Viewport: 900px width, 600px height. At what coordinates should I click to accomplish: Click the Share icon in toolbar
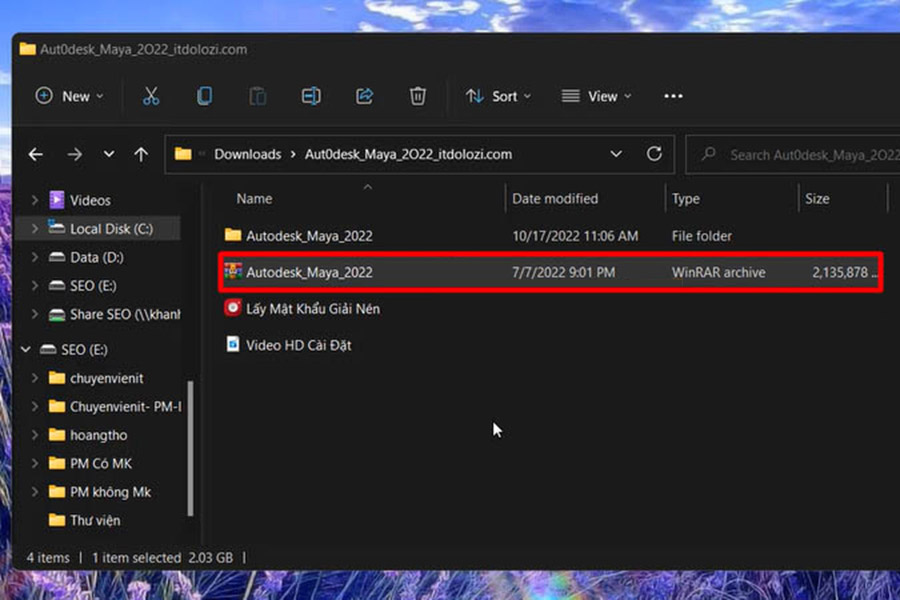point(364,96)
